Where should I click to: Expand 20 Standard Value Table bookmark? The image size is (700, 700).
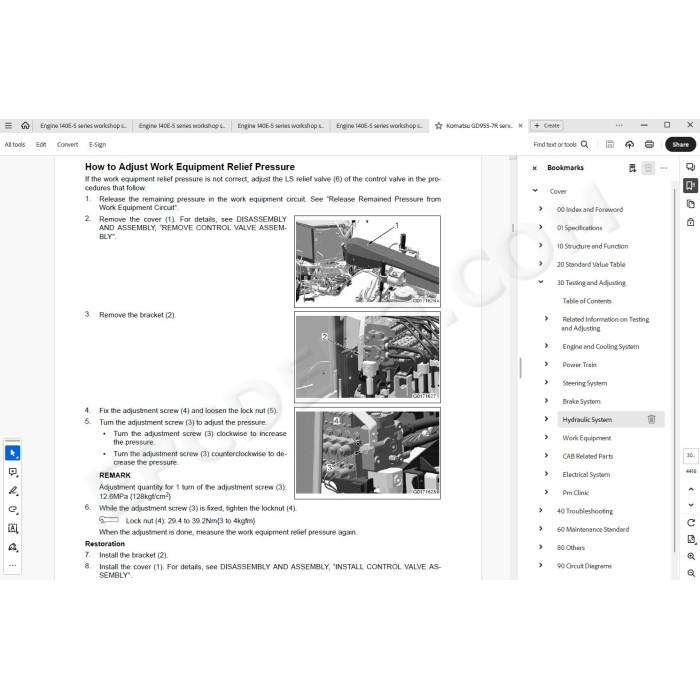[x=541, y=264]
